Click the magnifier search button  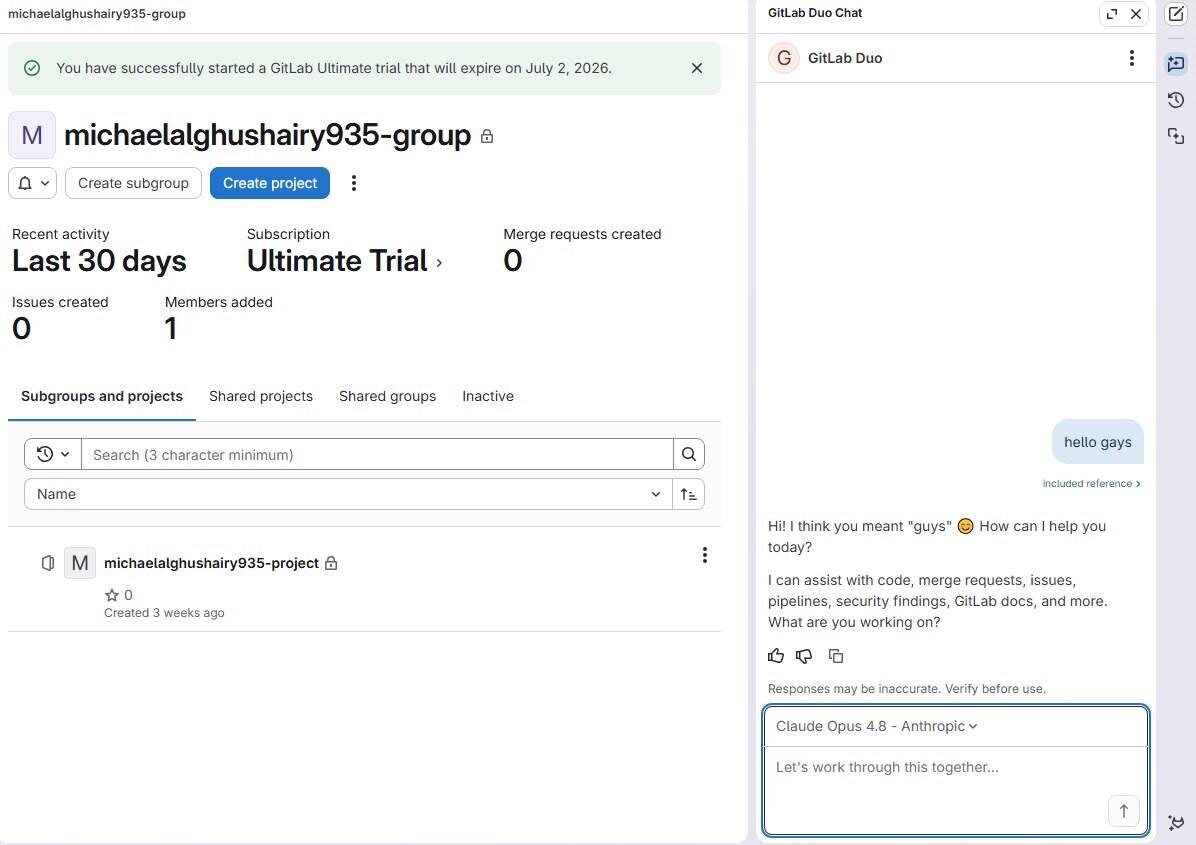(x=689, y=455)
